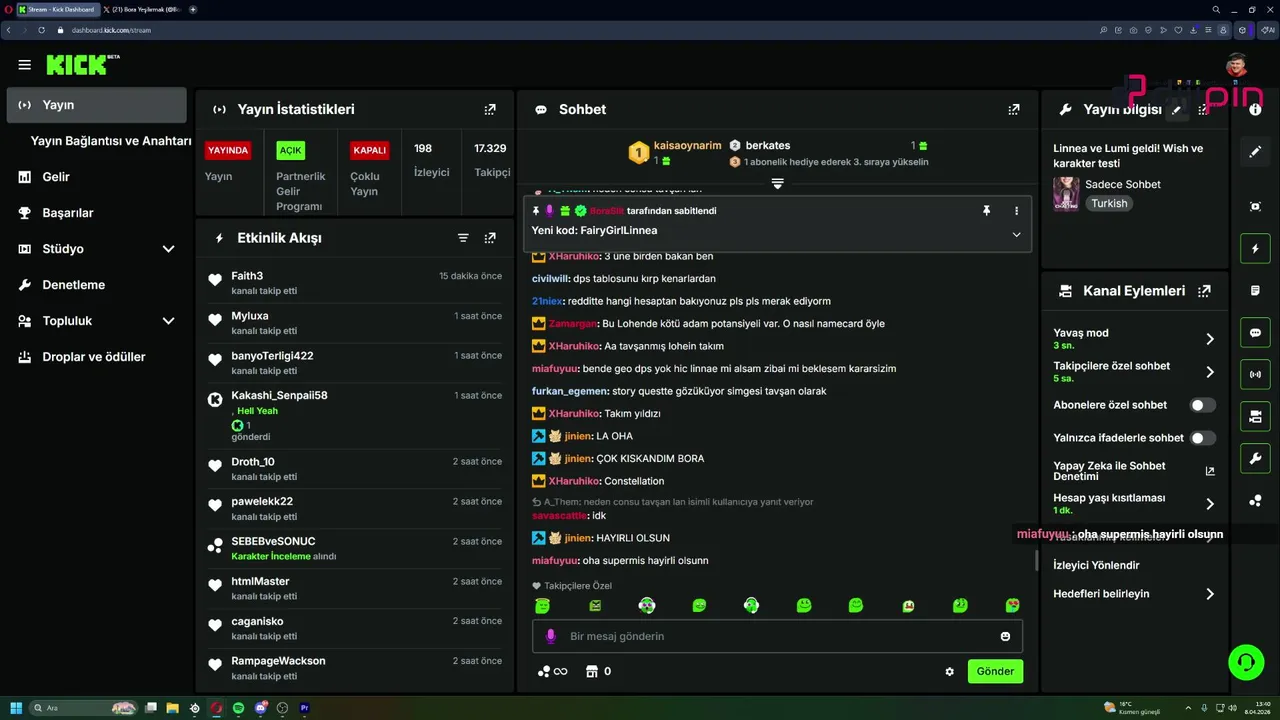Expand the pinned message chevron
Screen dimensions: 1280x720
tap(1016, 234)
